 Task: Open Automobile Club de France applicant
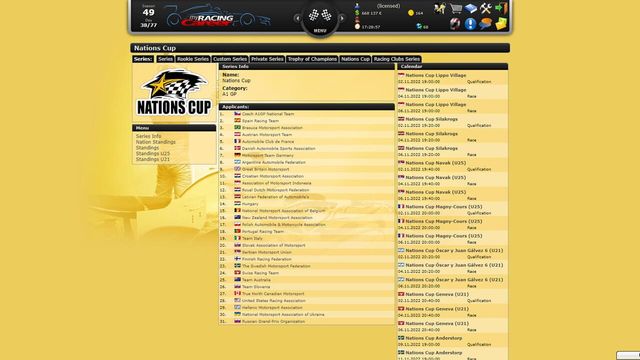coord(268,142)
